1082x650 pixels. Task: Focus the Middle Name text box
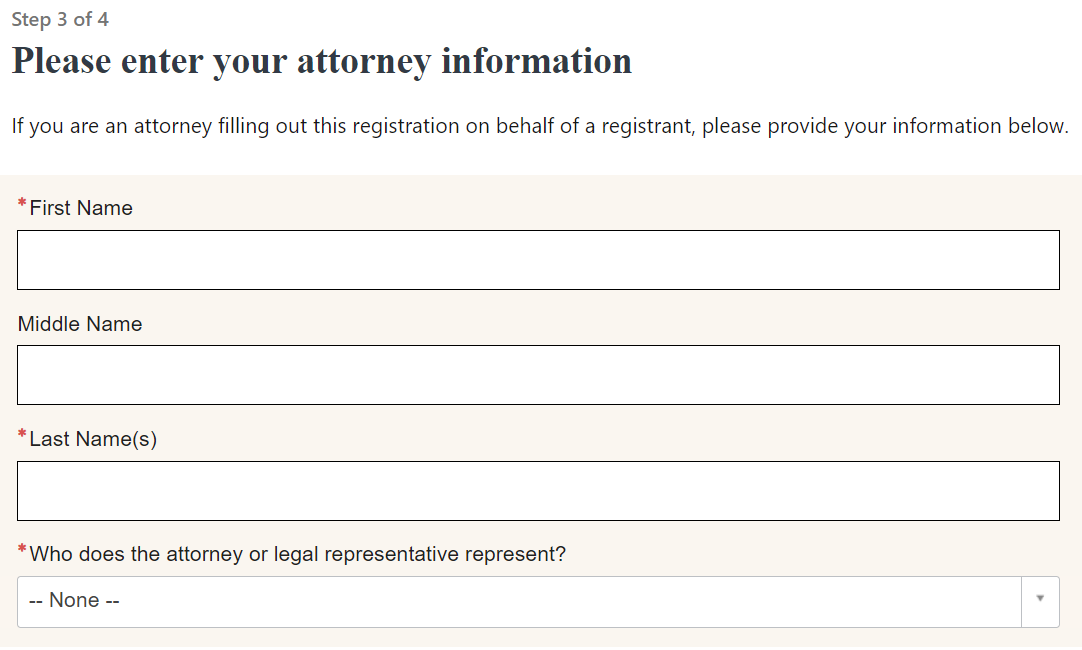point(538,375)
